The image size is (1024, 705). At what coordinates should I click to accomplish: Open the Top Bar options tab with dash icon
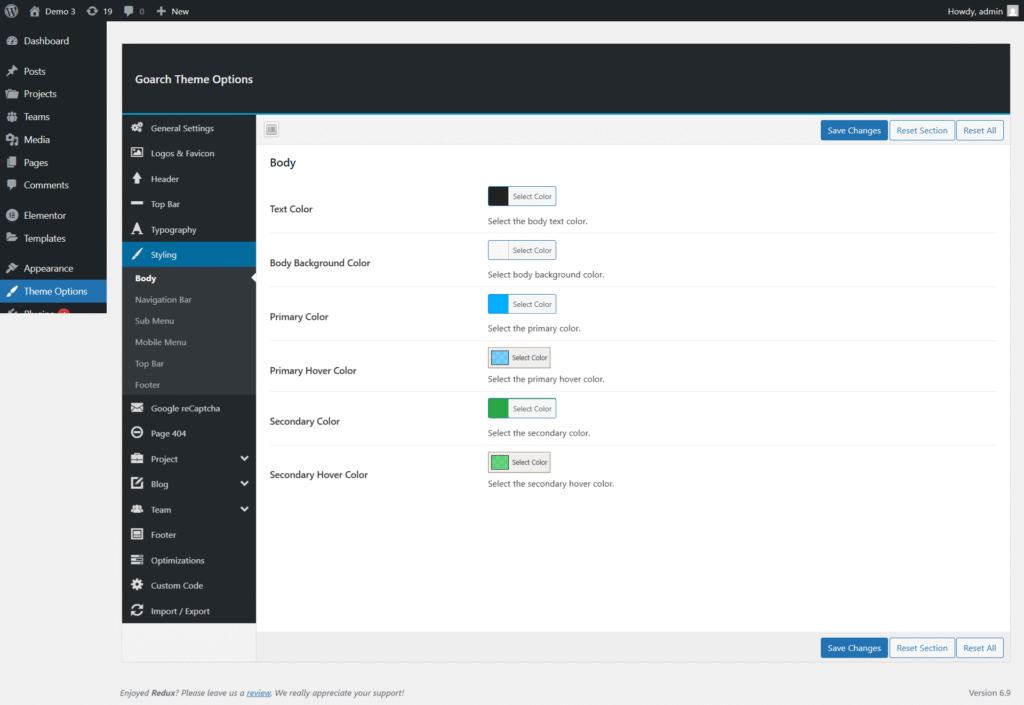[189, 204]
